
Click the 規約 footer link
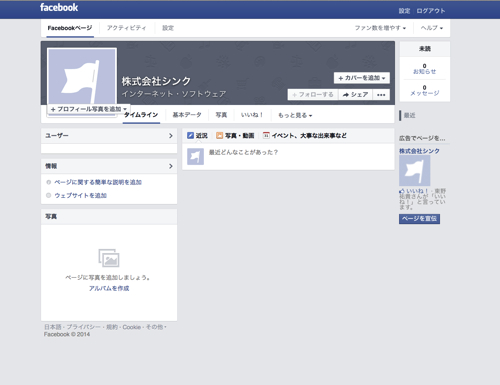click(x=112, y=327)
